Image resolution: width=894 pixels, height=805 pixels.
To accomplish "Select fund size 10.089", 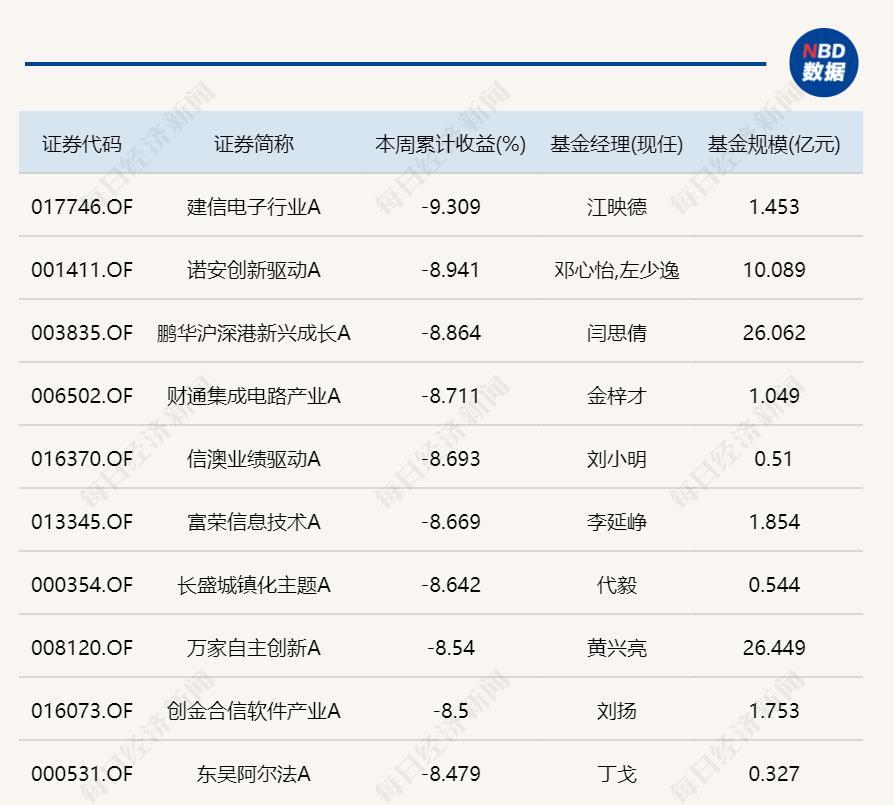I will (774, 270).
